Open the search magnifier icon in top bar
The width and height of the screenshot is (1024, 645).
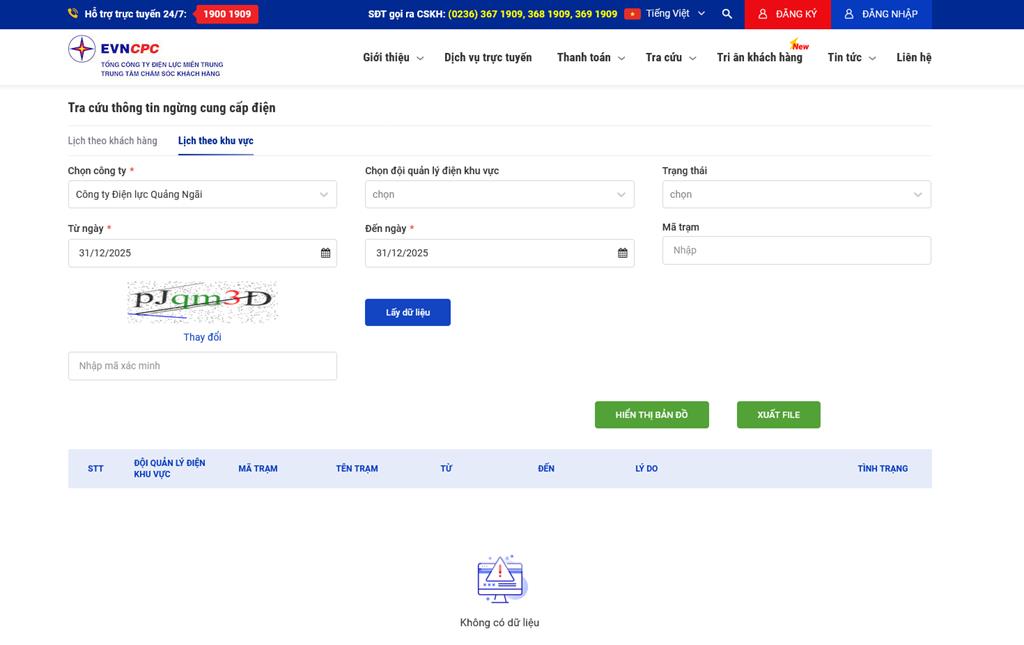pos(727,14)
